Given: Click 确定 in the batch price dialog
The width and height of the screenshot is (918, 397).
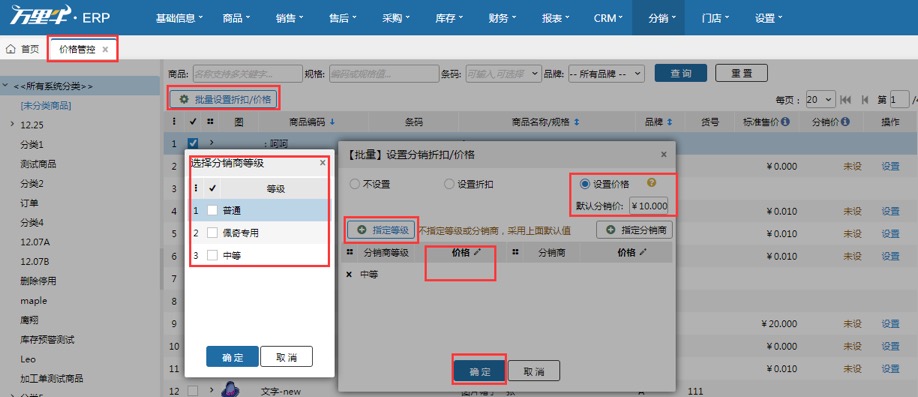Looking at the screenshot, I should 480,371.
